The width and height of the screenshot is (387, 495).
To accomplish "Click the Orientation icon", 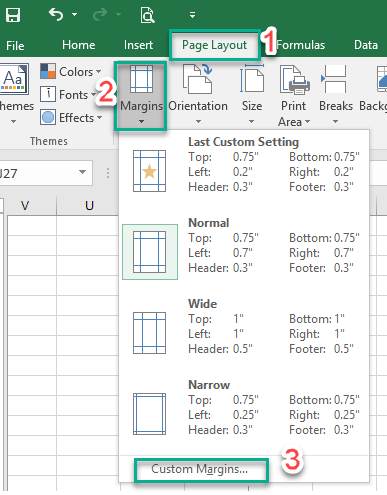I will point(198,79).
